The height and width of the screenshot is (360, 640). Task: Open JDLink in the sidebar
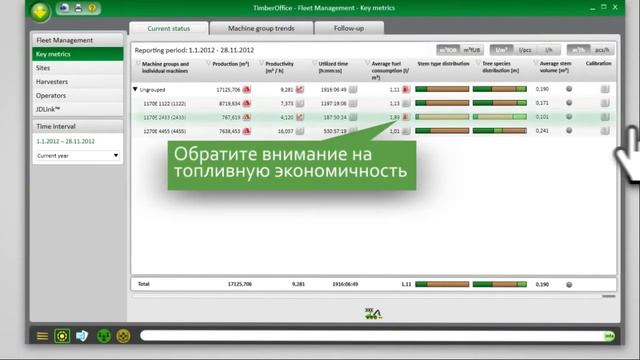click(78, 109)
